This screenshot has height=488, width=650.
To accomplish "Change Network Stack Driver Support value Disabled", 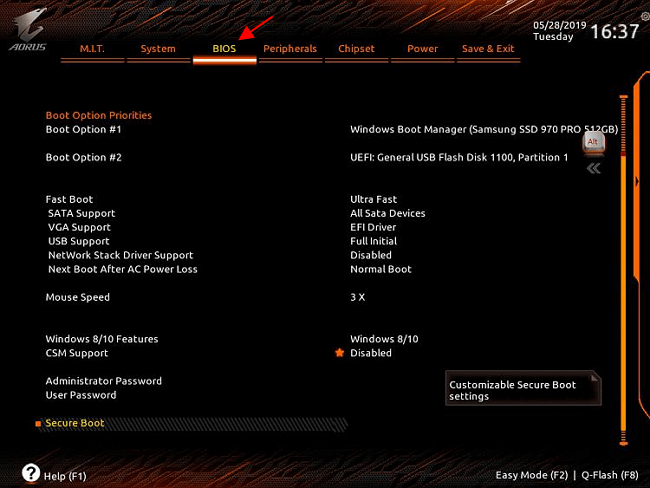I will click(x=371, y=255).
